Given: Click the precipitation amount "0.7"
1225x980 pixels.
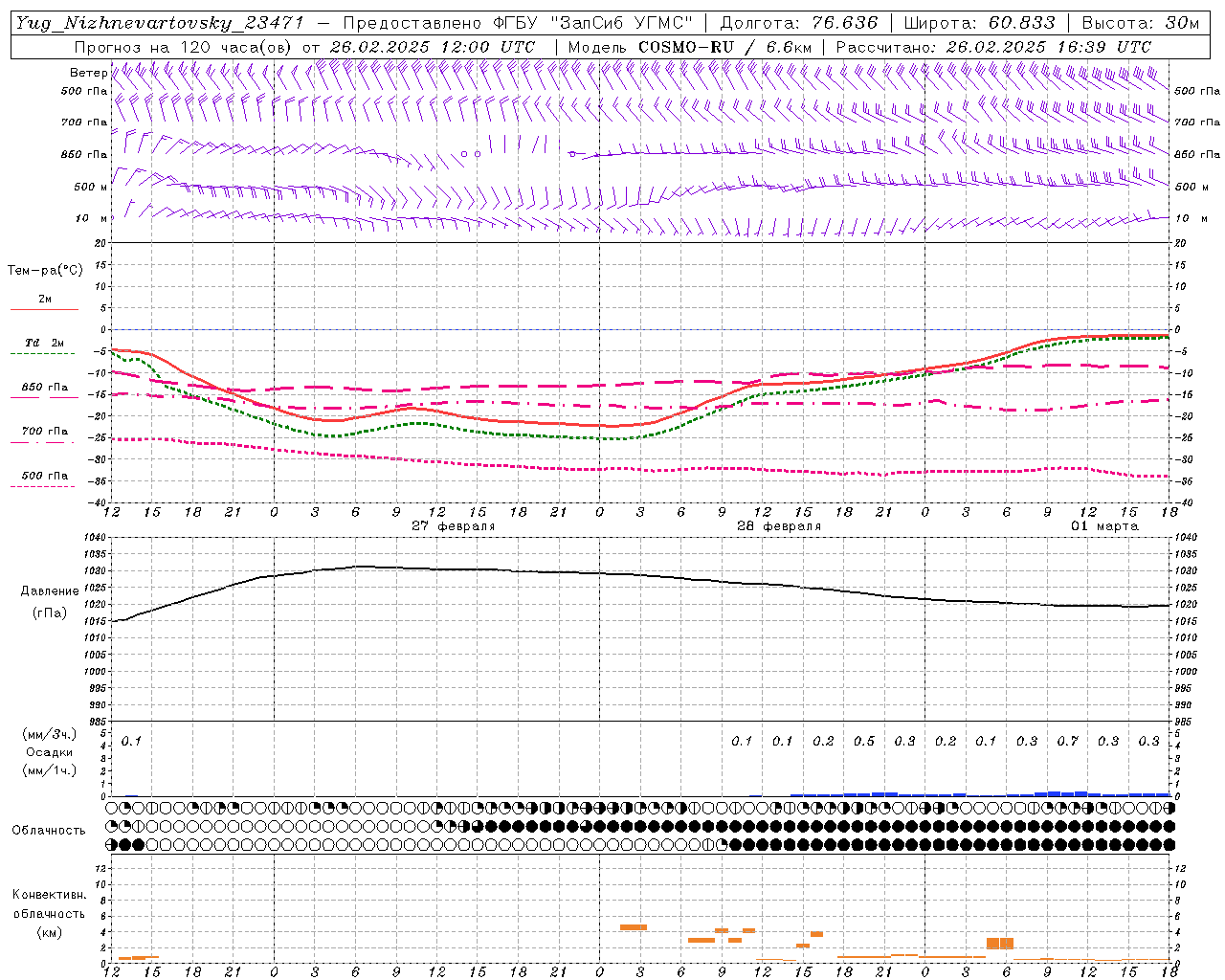Looking at the screenshot, I should pyautogui.click(x=1067, y=741).
